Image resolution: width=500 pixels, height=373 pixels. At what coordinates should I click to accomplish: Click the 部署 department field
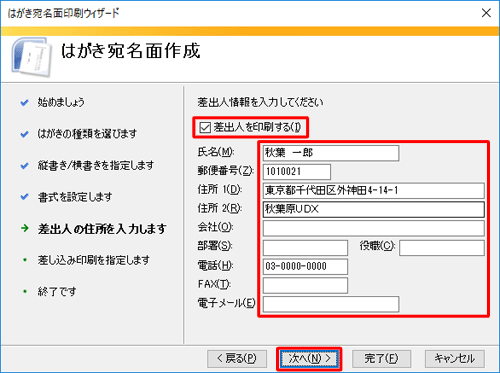(305, 248)
